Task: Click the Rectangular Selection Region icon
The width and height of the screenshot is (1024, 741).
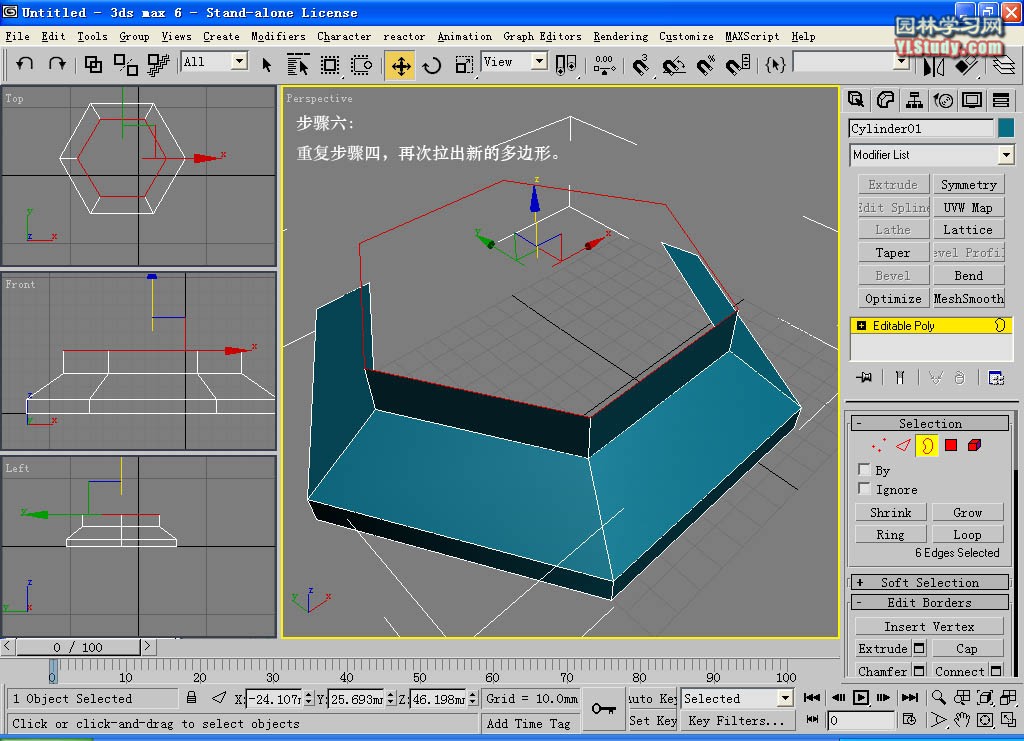Action: pyautogui.click(x=330, y=64)
